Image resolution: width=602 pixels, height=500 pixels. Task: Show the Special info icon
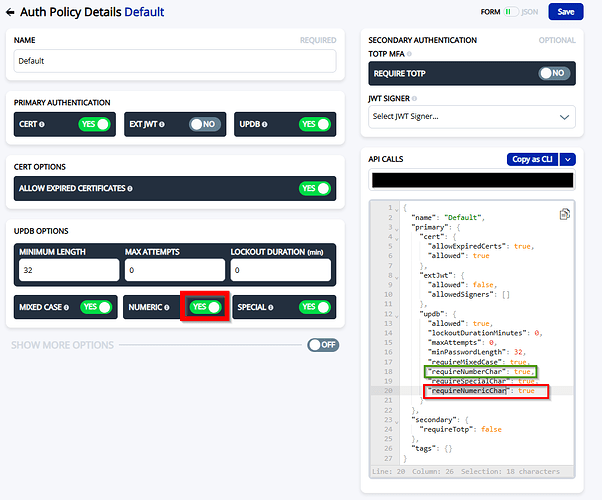(x=271, y=308)
